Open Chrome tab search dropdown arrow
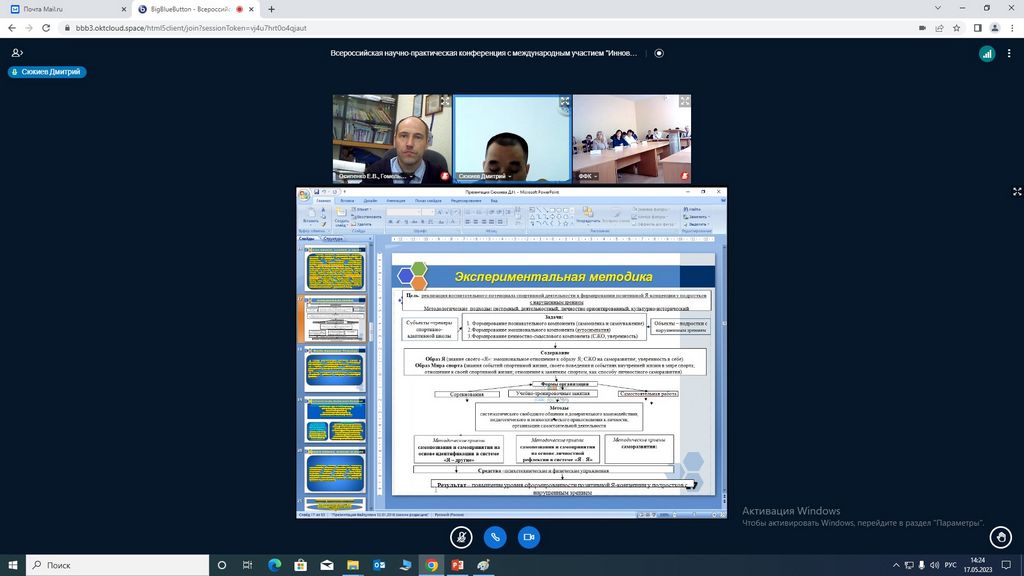 [x=938, y=8]
